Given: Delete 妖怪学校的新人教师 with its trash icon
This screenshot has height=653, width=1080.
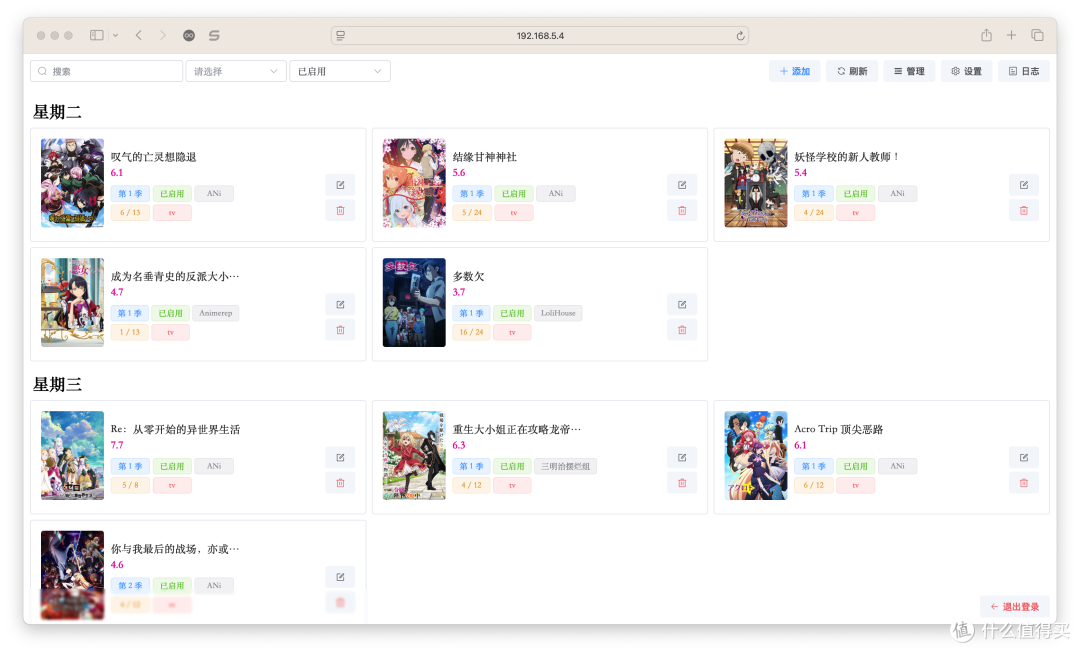Looking at the screenshot, I should coord(1023,210).
